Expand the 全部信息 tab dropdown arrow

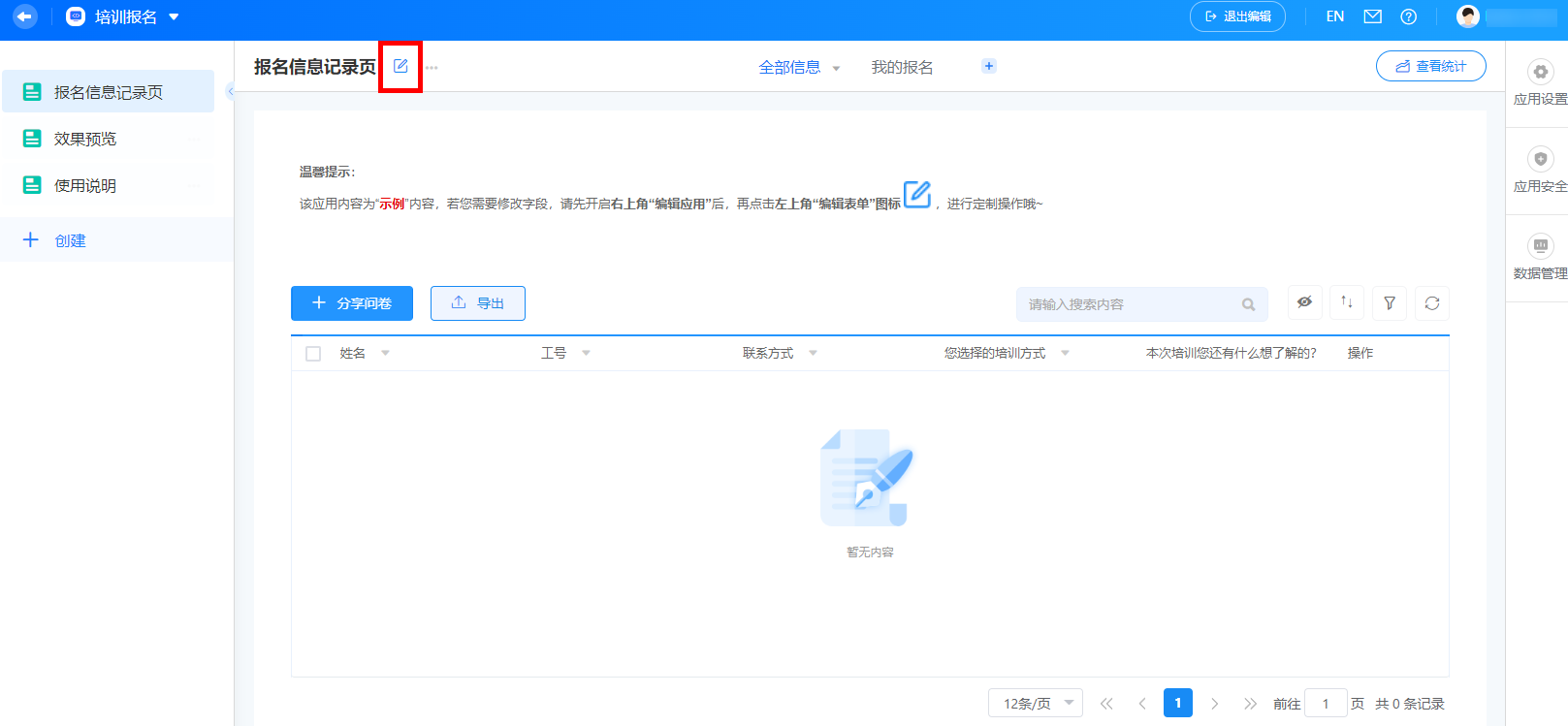836,68
